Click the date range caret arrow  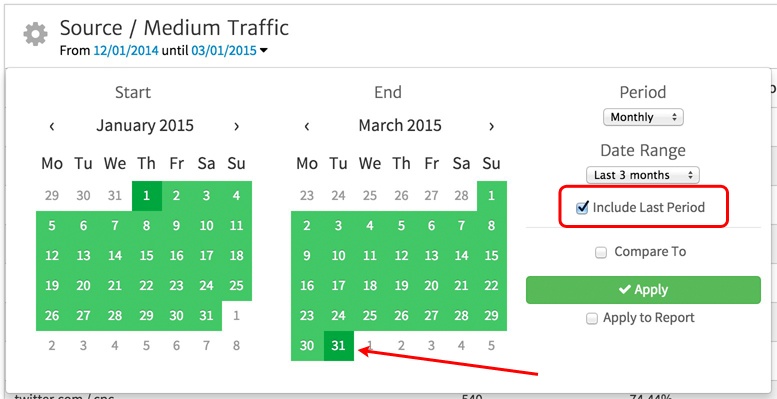tap(264, 51)
